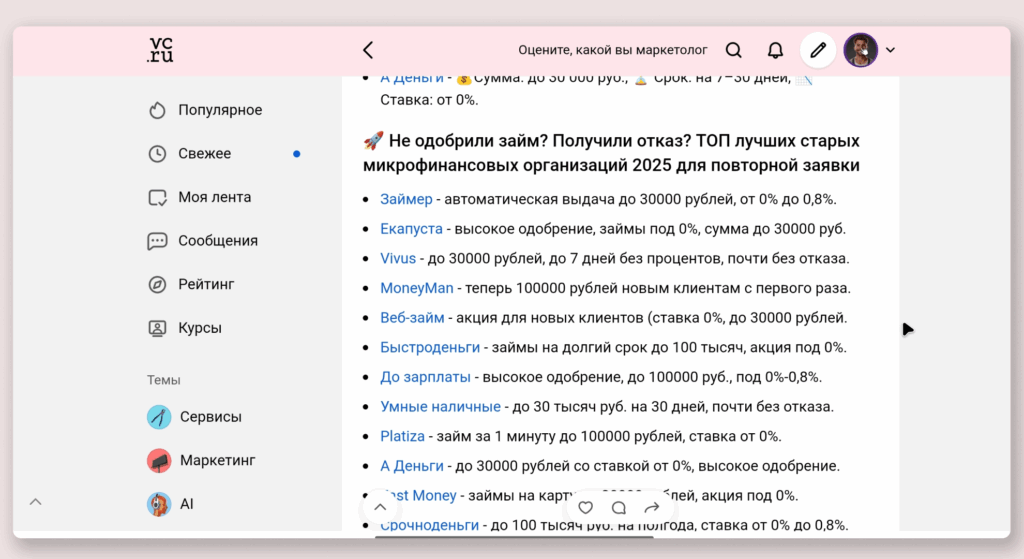Go to Моя лента

pyautogui.click(x=214, y=197)
